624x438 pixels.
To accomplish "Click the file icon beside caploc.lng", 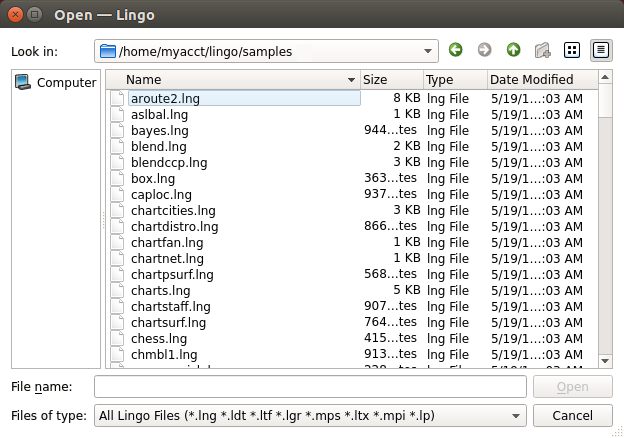I will click(x=117, y=195).
